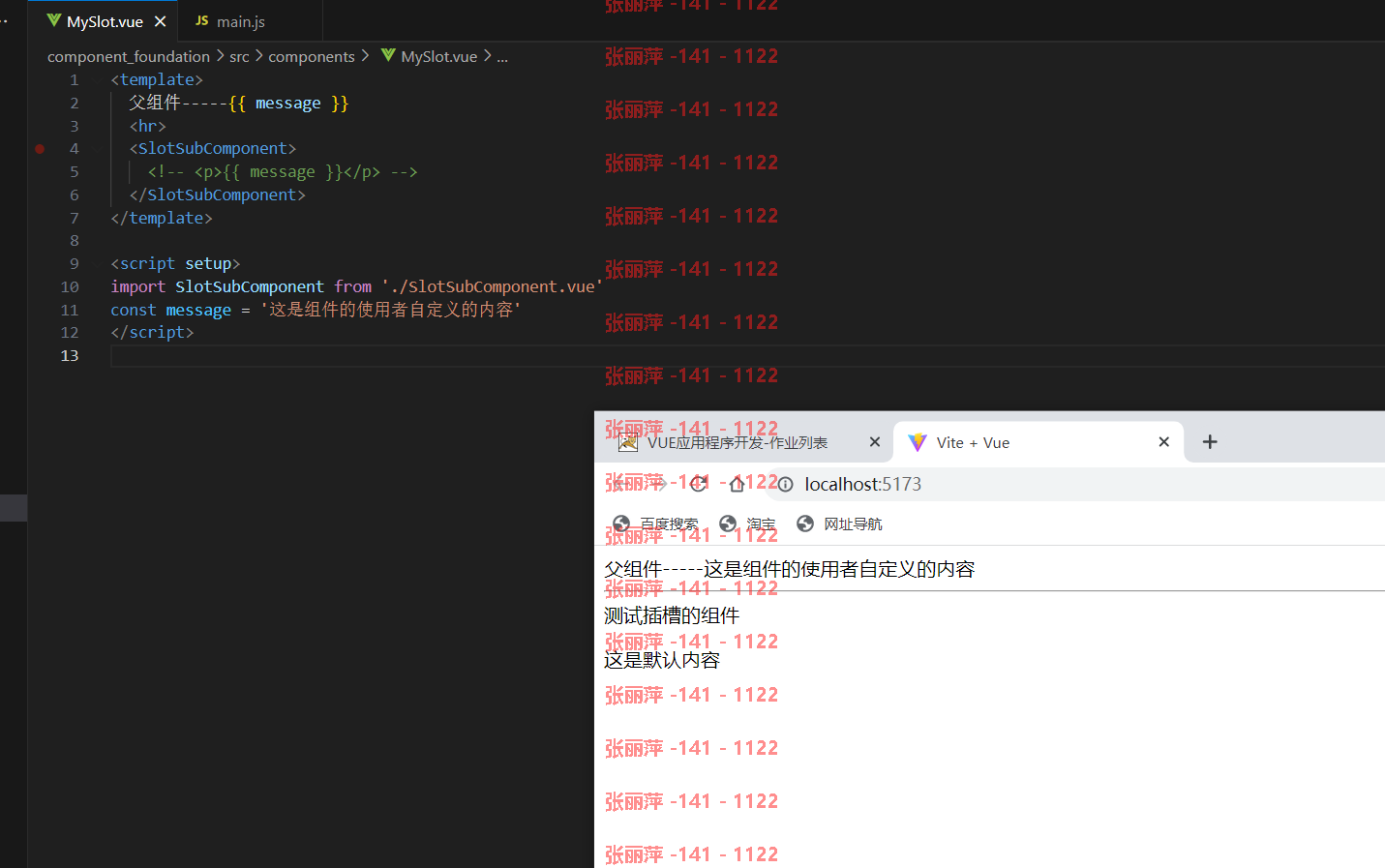This screenshot has height=868, width=1385.
Task: Switch to the VUE应用程序开发-作业列表 browser tab
Action: coord(745,442)
